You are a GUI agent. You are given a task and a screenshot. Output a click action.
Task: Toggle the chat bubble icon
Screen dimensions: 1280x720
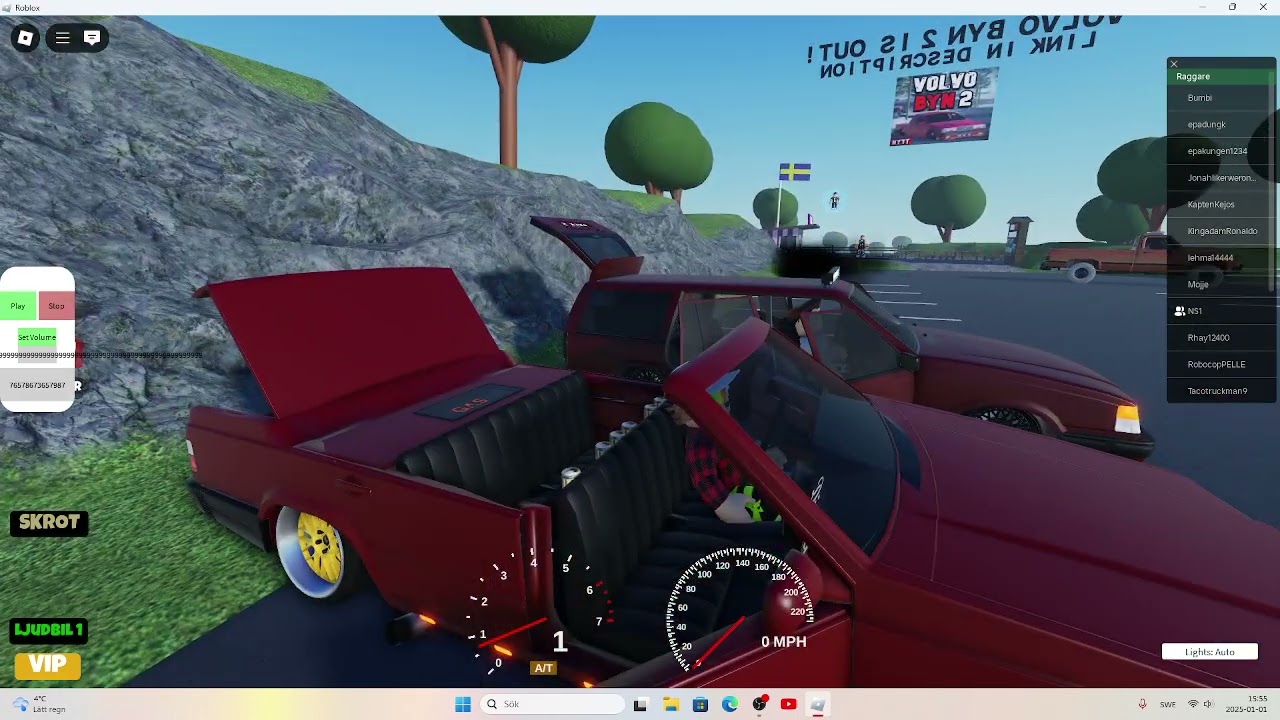click(91, 38)
